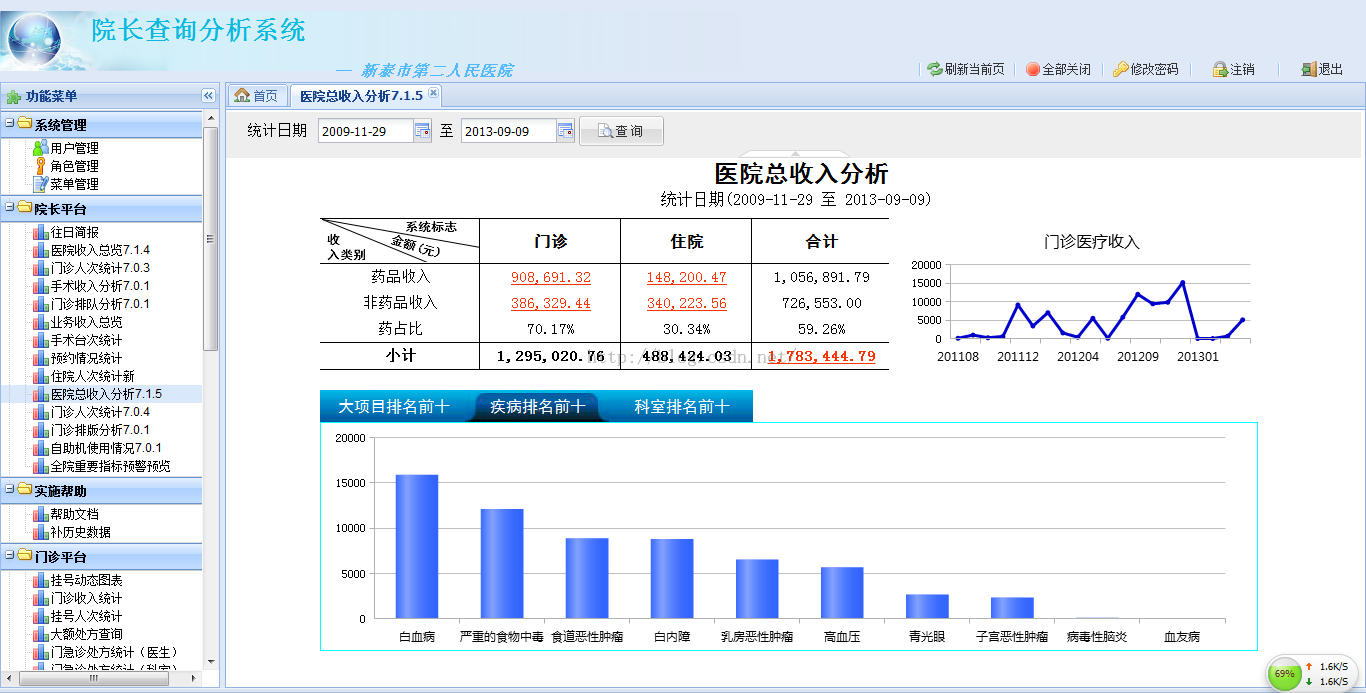Screen dimensions: 1366x693
Task: Click the 注销 logout button
Action: click(1233, 69)
